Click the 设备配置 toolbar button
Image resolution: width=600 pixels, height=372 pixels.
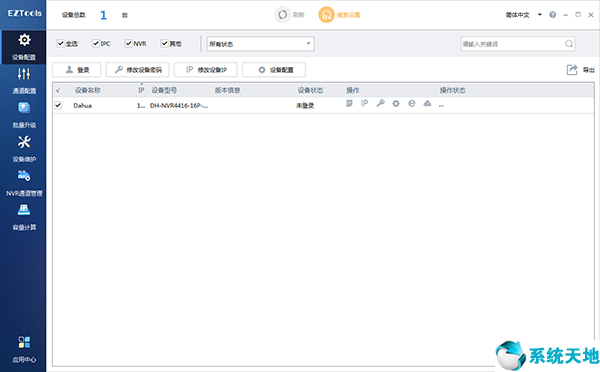[274, 70]
